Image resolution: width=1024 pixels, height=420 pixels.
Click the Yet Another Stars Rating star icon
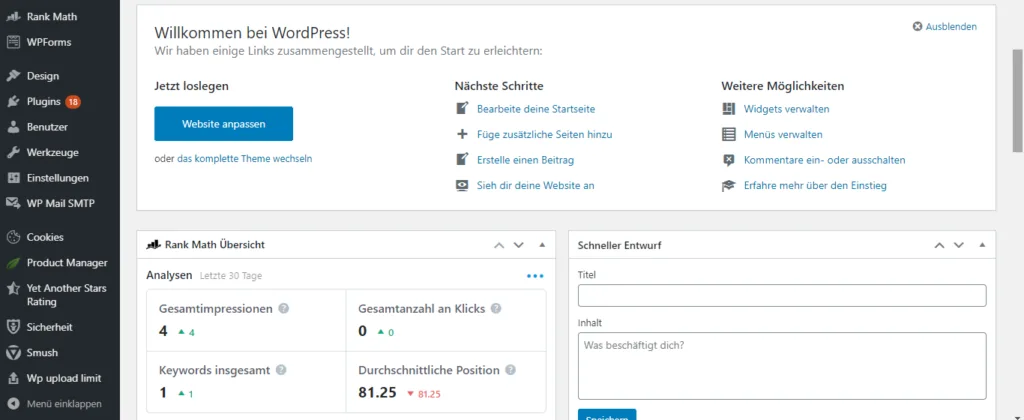pos(13,288)
